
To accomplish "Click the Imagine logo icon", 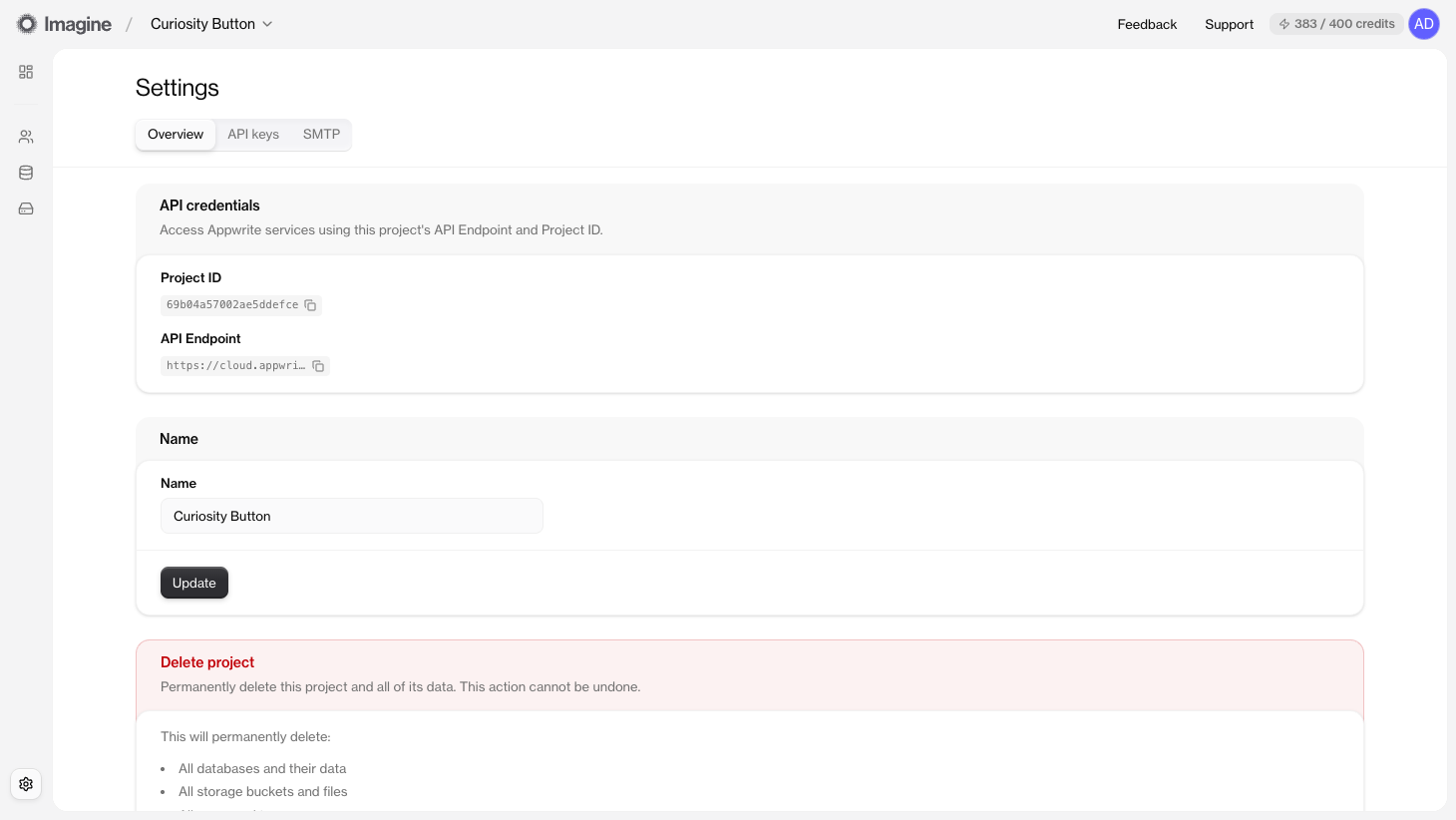I will click(x=27, y=24).
